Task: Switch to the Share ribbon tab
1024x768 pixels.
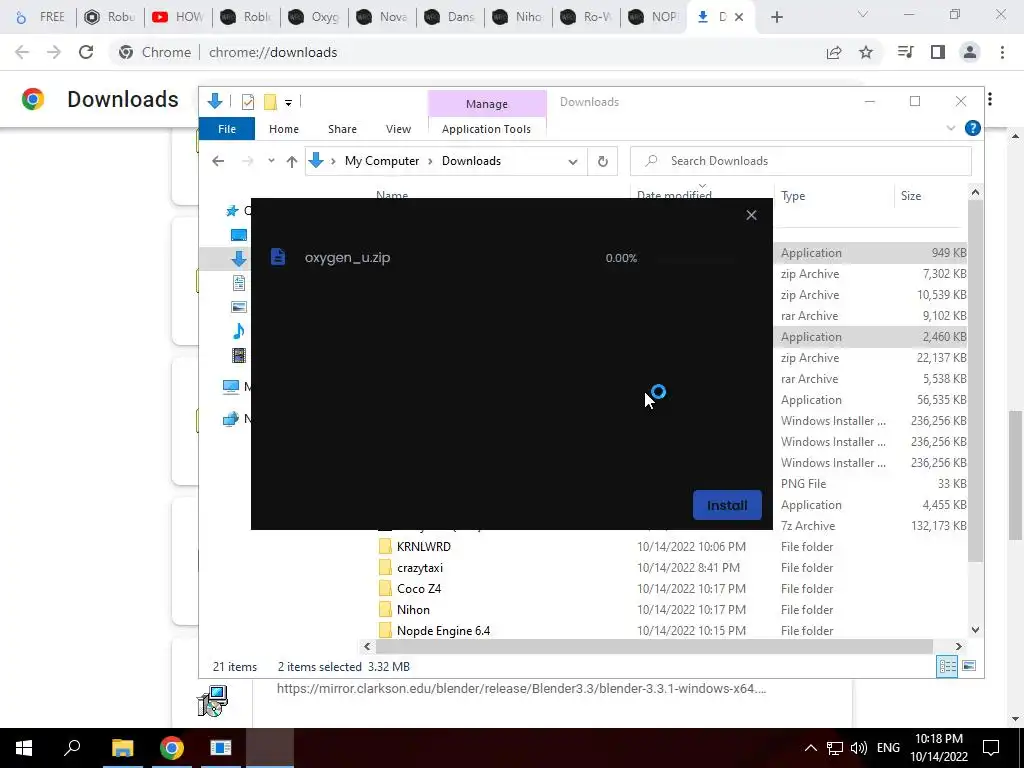Action: tap(342, 129)
